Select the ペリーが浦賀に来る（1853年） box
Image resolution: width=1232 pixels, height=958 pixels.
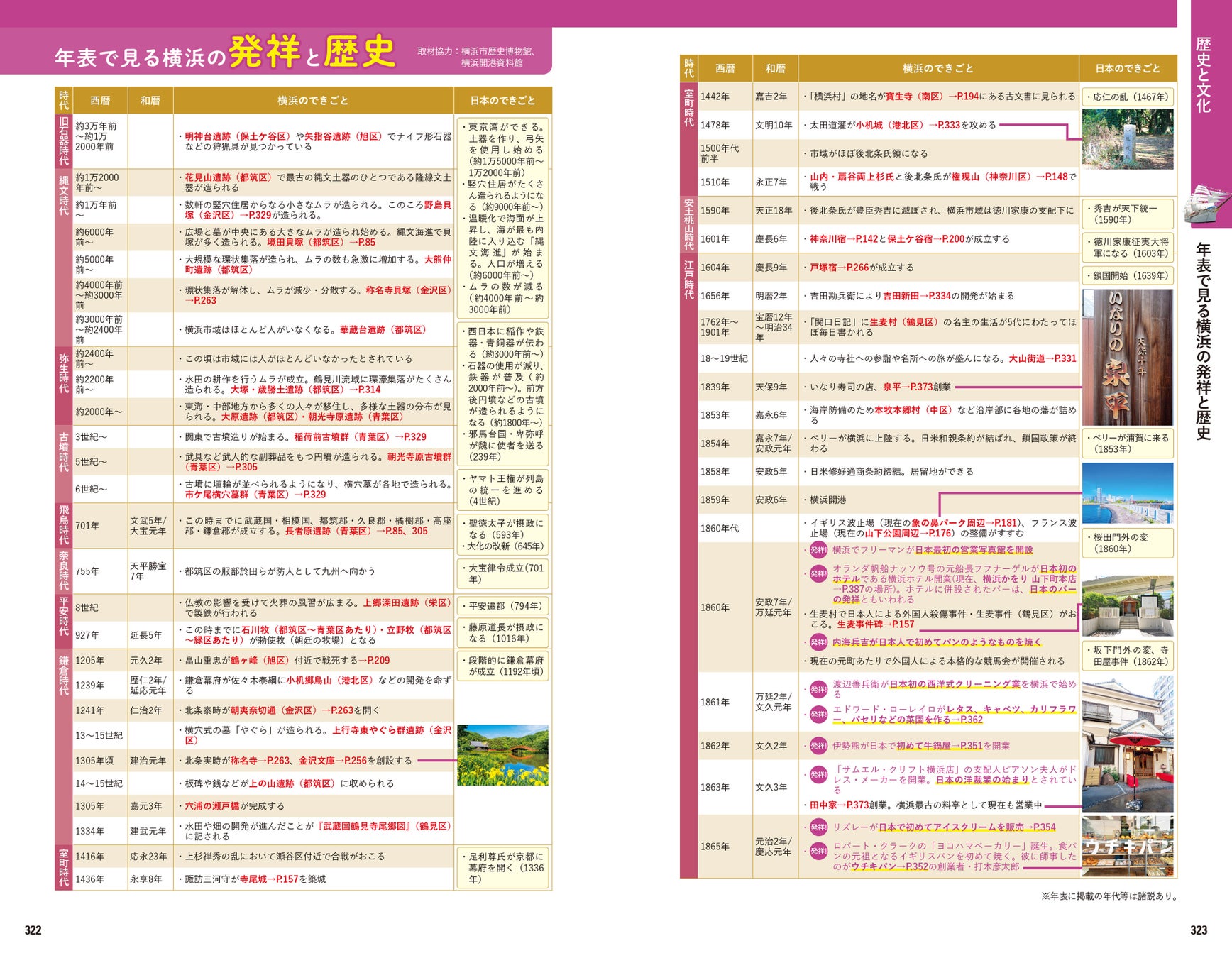1128,444
